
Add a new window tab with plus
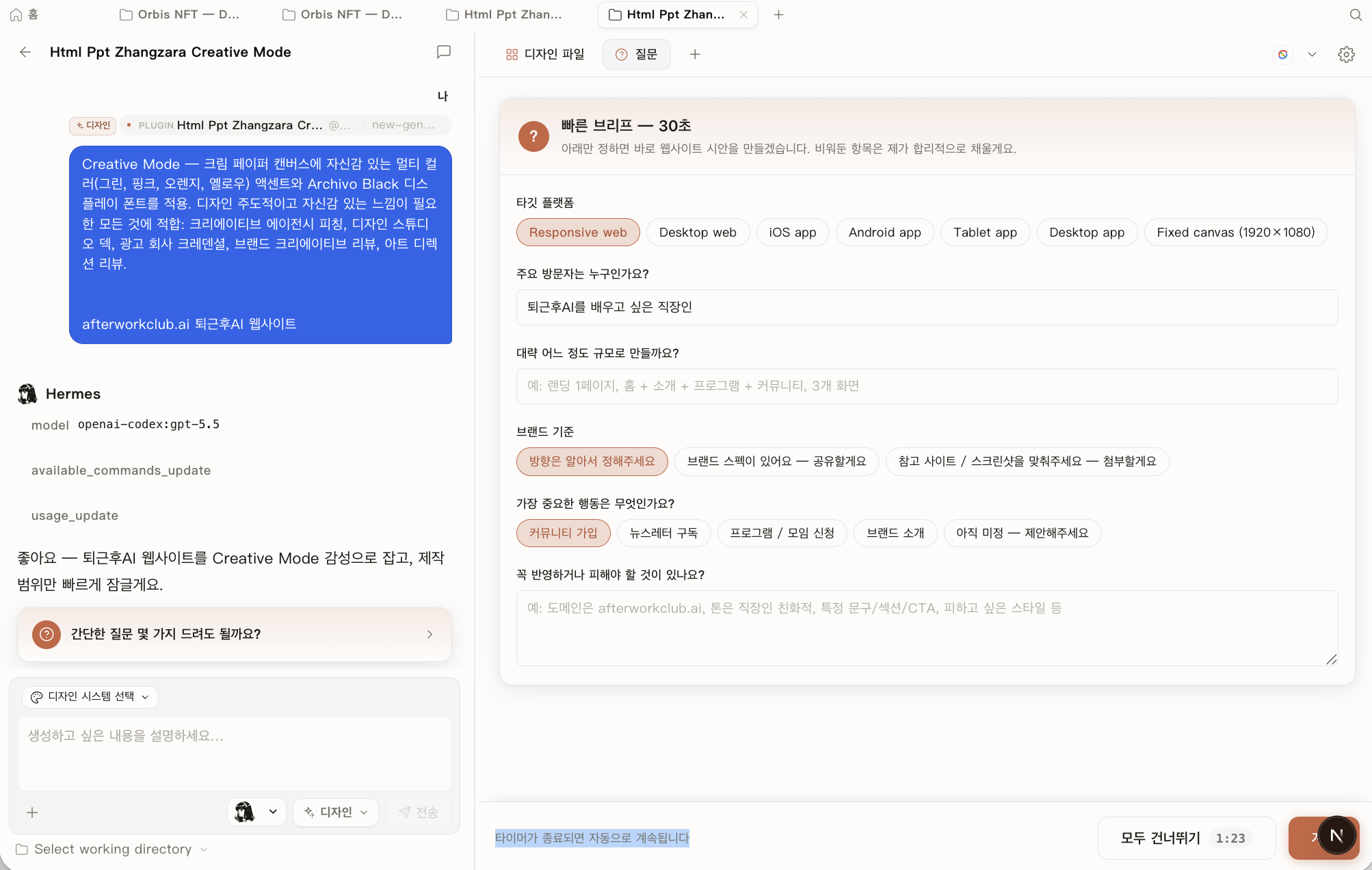click(x=778, y=14)
